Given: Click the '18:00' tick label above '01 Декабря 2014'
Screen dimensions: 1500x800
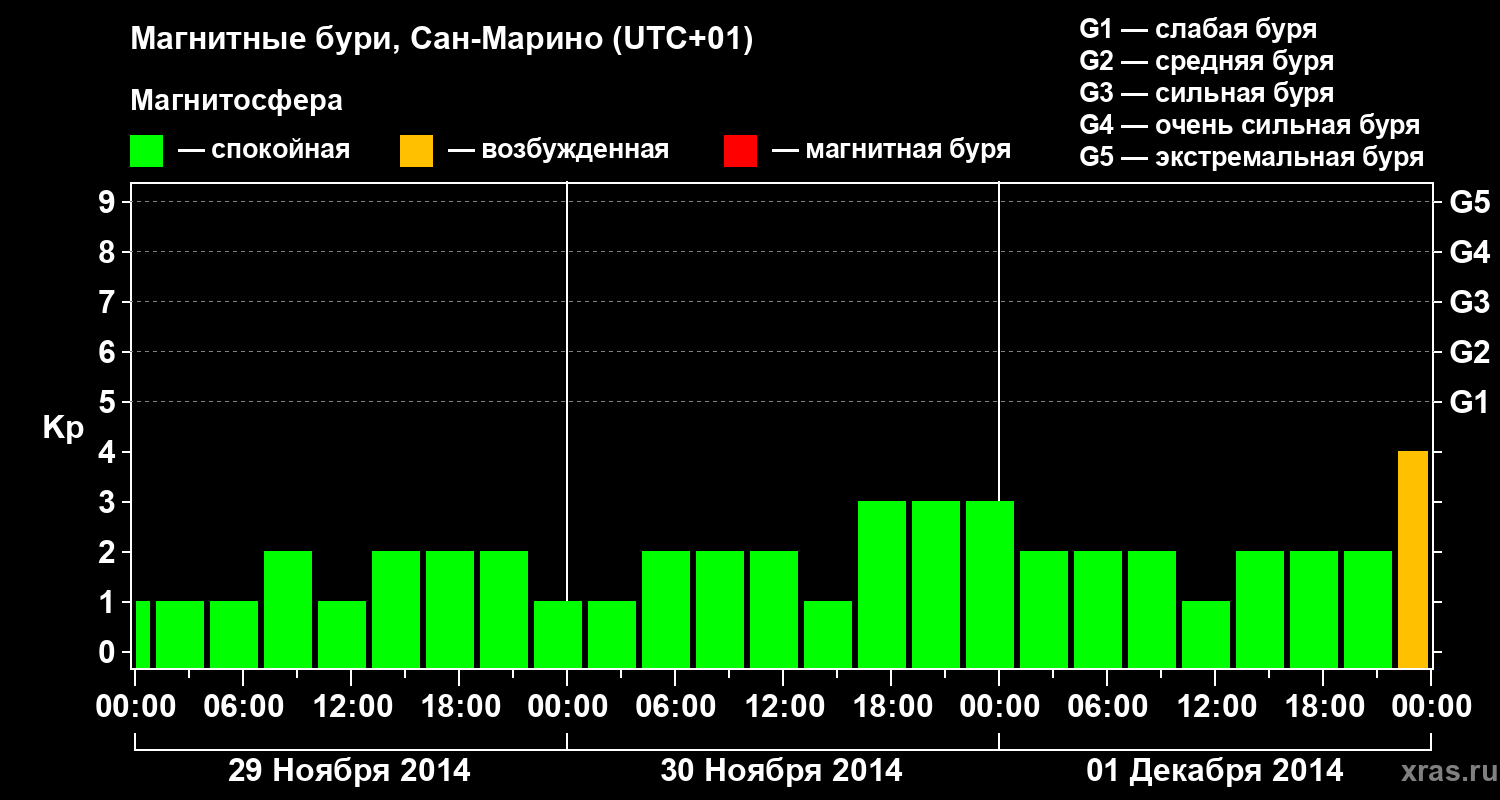Looking at the screenshot, I should click(x=1323, y=706).
